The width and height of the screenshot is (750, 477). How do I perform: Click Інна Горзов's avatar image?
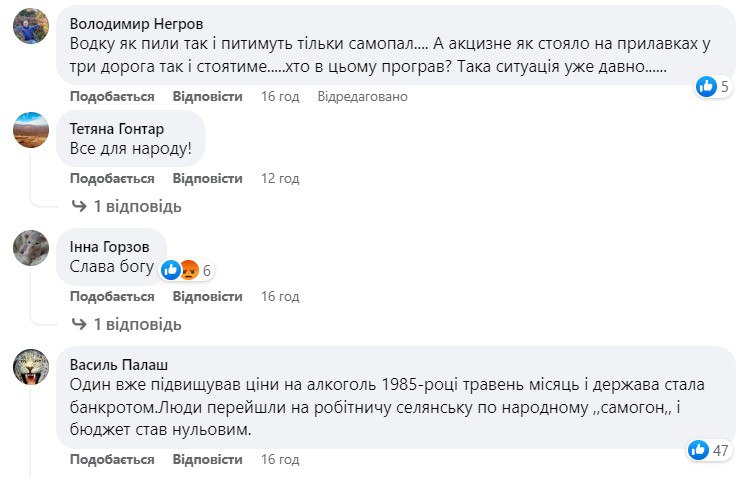pos(31,248)
